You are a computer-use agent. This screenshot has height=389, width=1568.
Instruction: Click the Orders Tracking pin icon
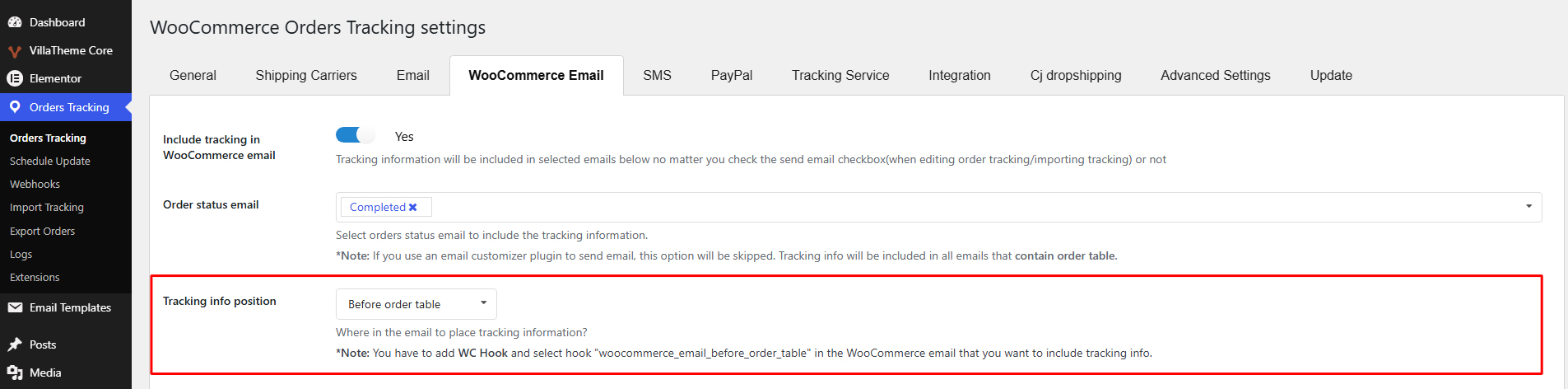click(x=15, y=107)
